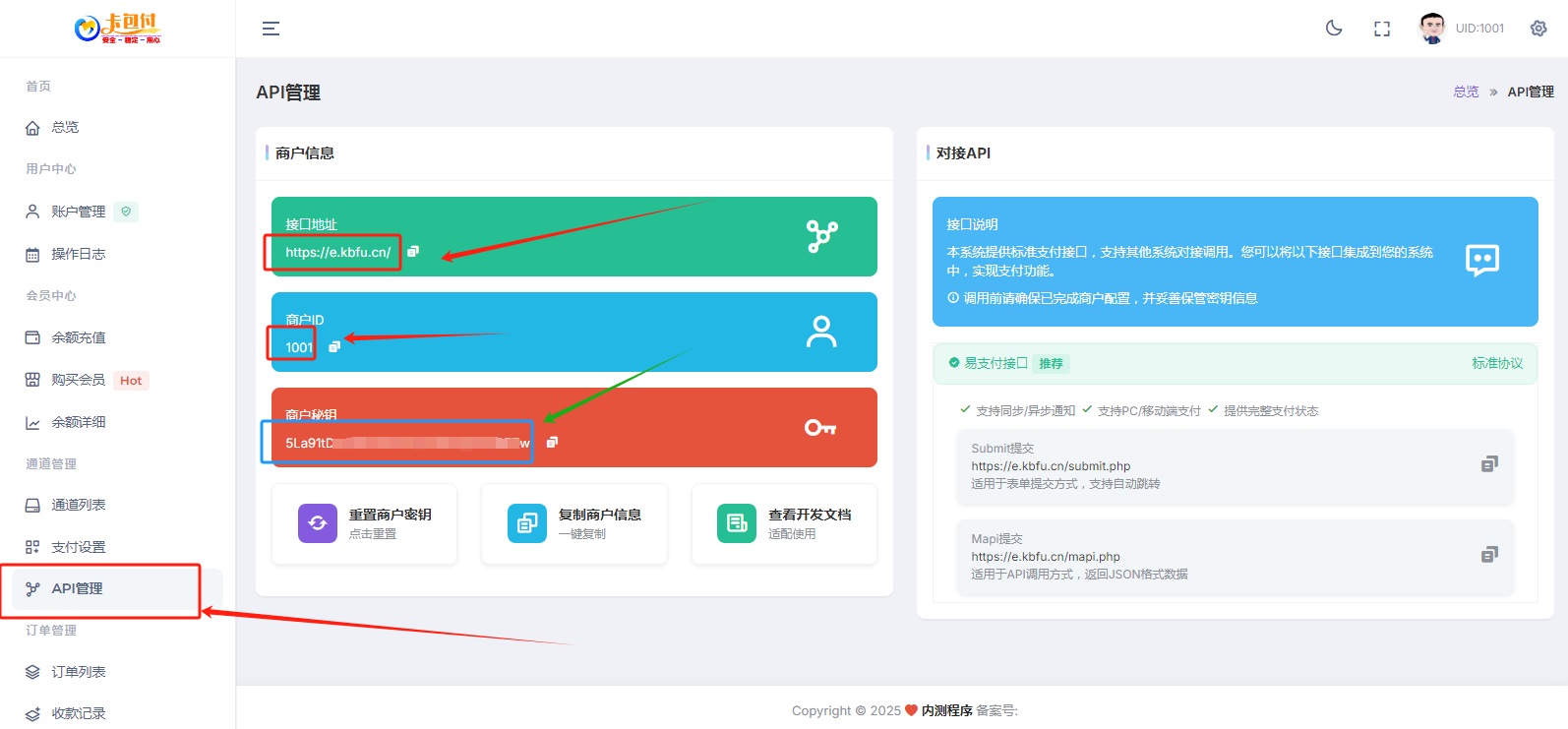This screenshot has height=729, width=1568.
Task: Click the 总览 breadcrumb link
Action: (1466, 91)
